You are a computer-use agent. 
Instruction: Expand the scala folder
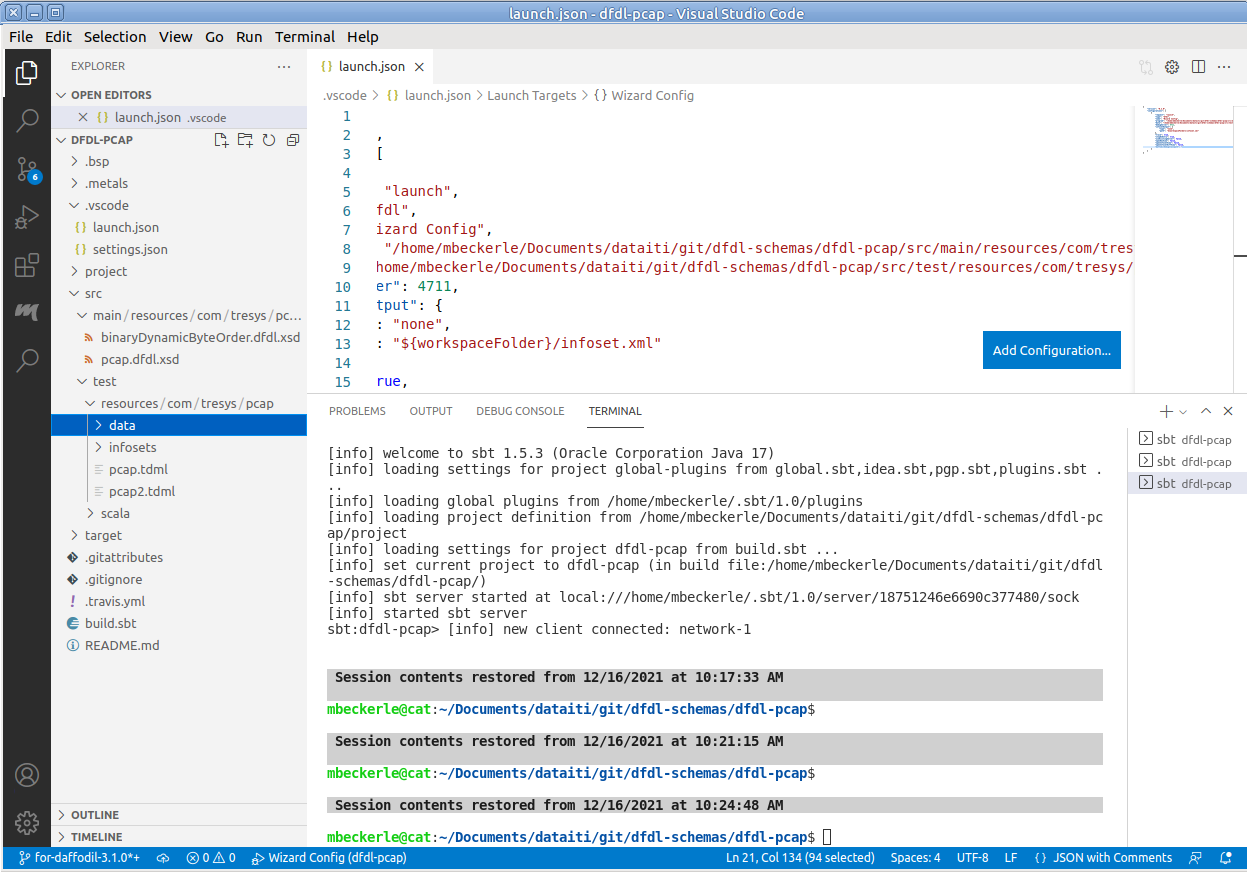(x=179, y=513)
